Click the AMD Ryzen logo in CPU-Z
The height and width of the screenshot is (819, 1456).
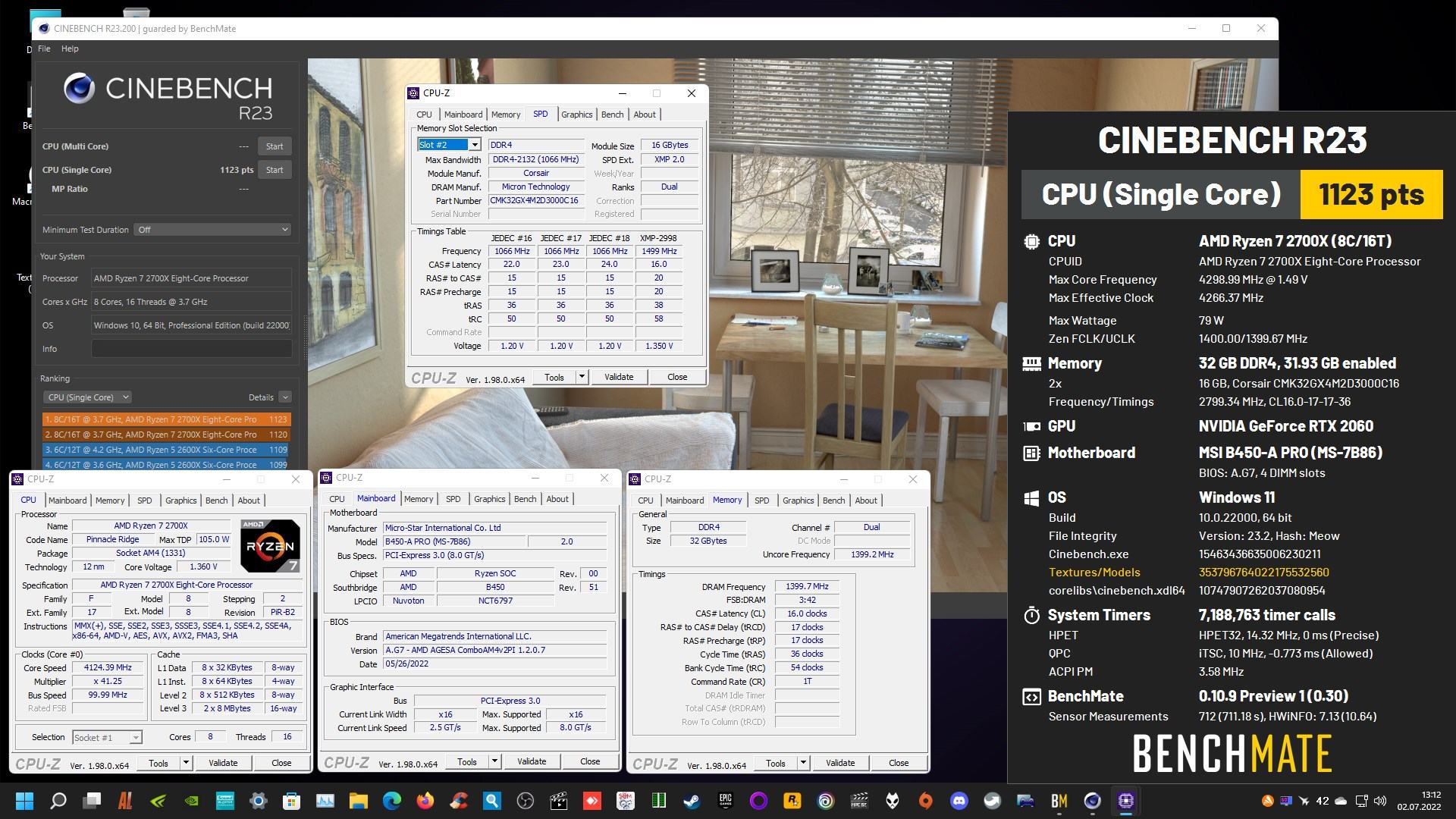pos(270,545)
